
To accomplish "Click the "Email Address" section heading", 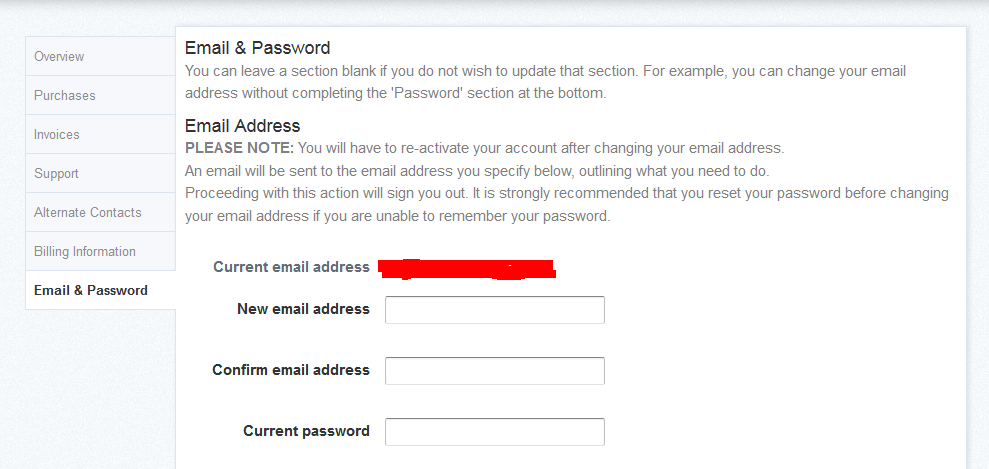I will (x=243, y=126).
